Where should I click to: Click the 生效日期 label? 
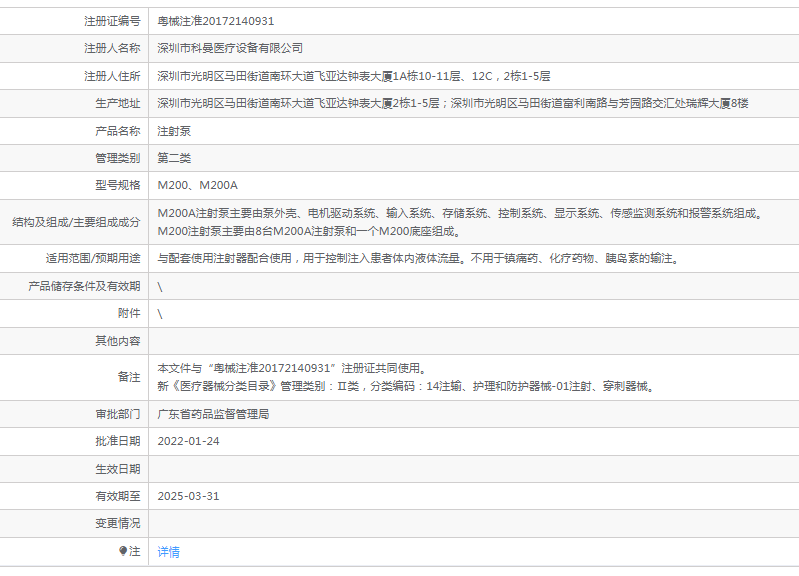tap(118, 469)
